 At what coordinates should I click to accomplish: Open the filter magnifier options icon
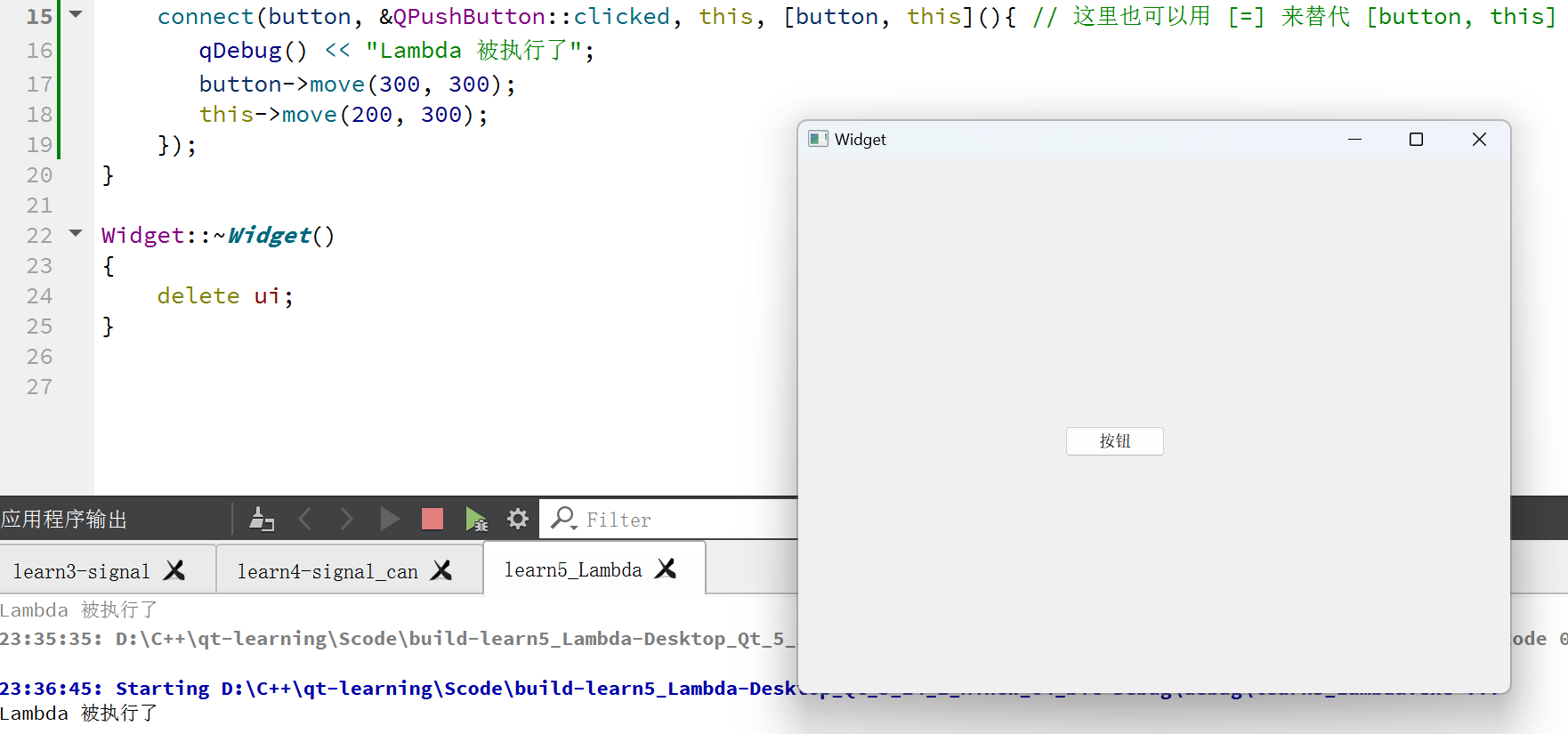563,519
